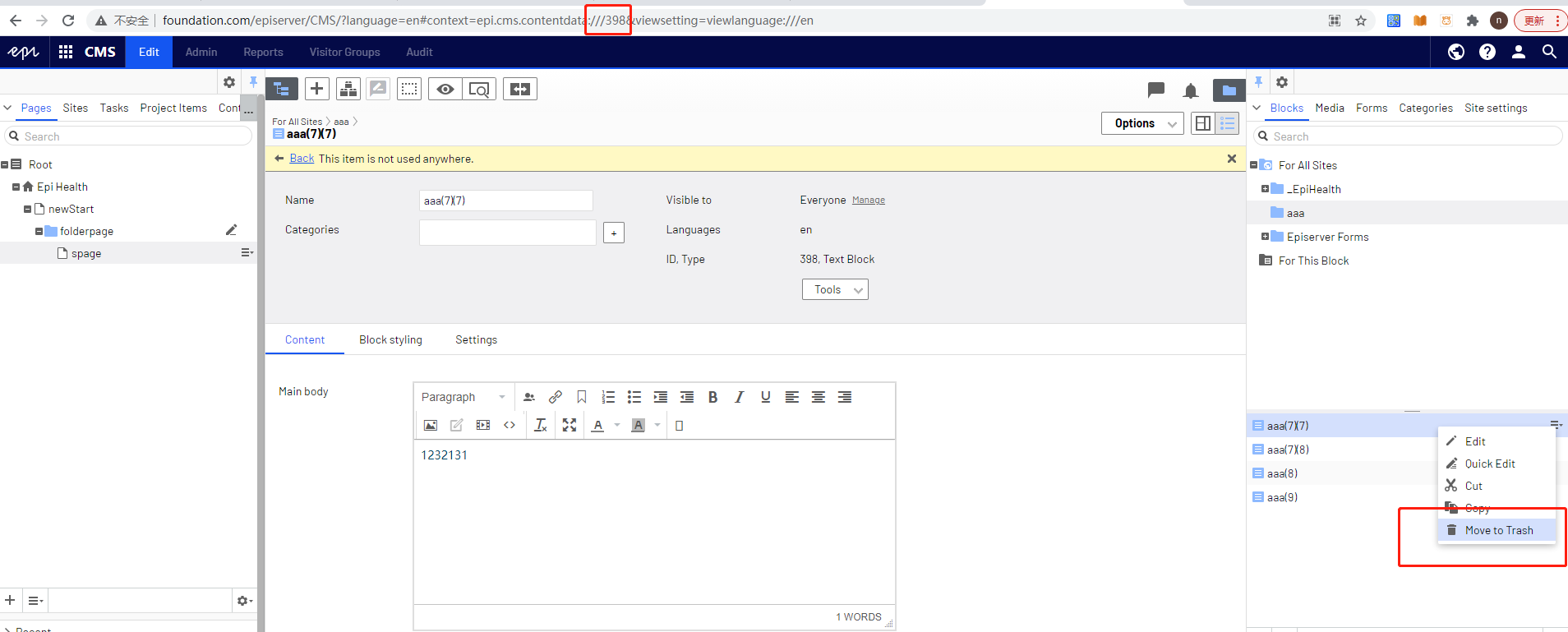Image resolution: width=1568 pixels, height=632 pixels.
Task: Click the Back link in yellow bar
Action: [x=302, y=159]
